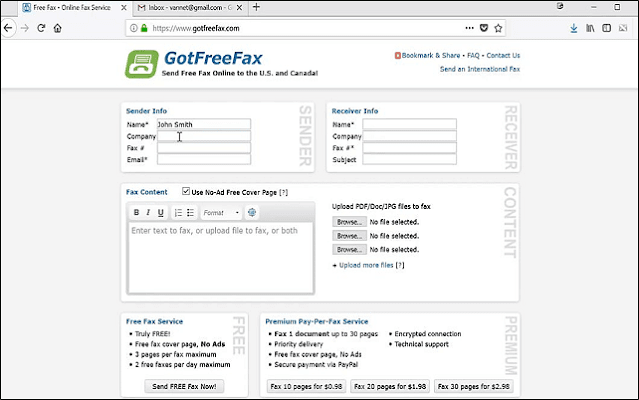Apply Italic in the fax editor
Image resolution: width=639 pixels, height=400 pixels.
click(x=148, y=212)
